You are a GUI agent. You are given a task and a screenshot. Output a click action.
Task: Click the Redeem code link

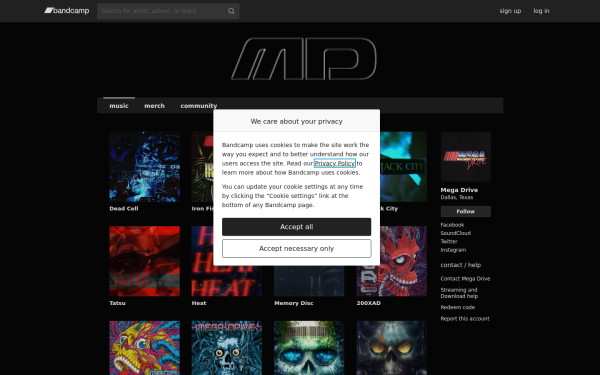coord(458,307)
